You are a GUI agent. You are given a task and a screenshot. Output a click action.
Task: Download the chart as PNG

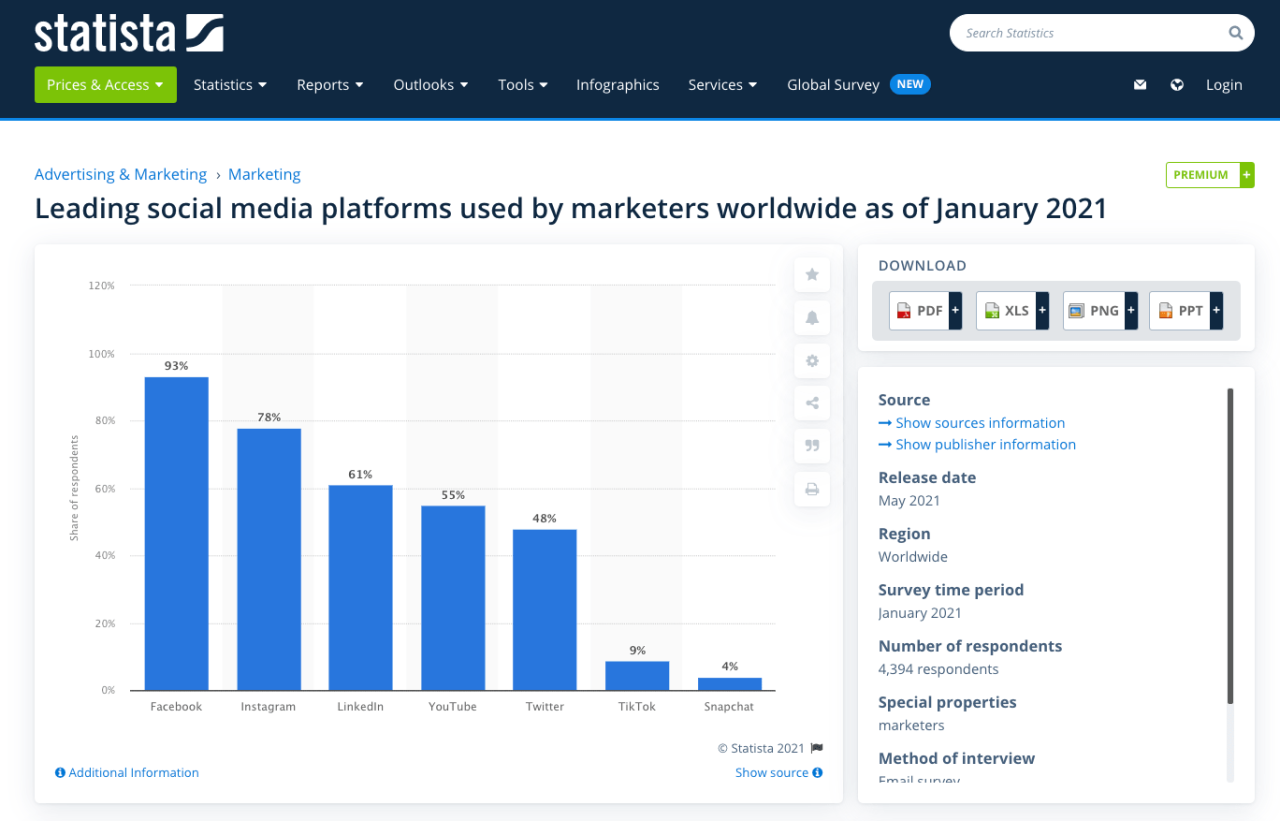point(1094,310)
